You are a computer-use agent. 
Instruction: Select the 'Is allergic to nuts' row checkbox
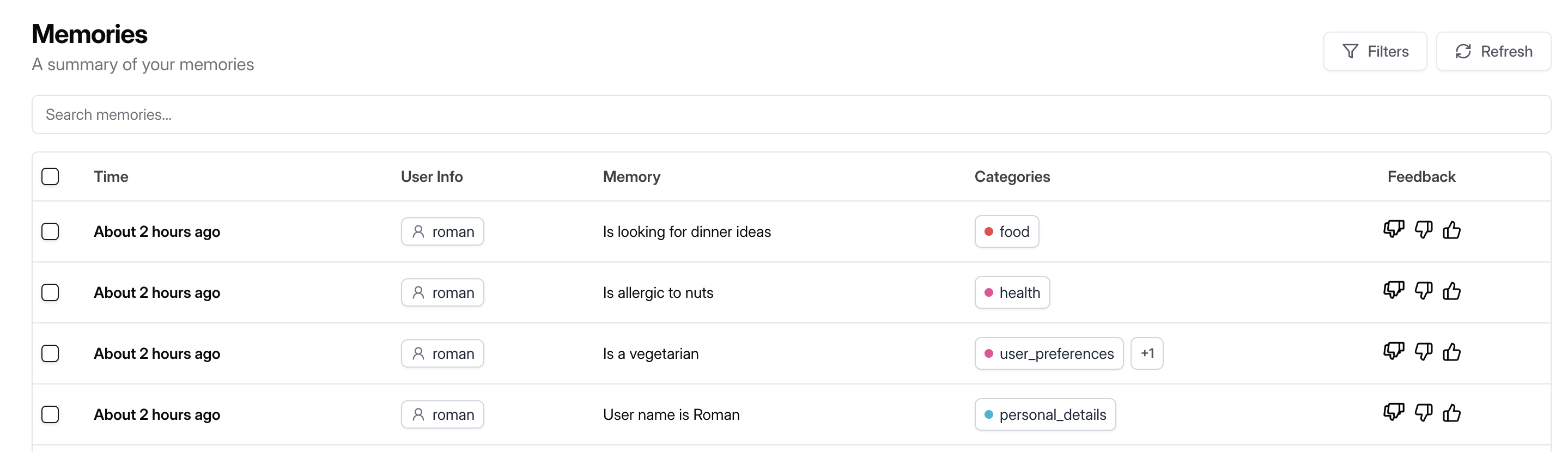pyautogui.click(x=50, y=292)
